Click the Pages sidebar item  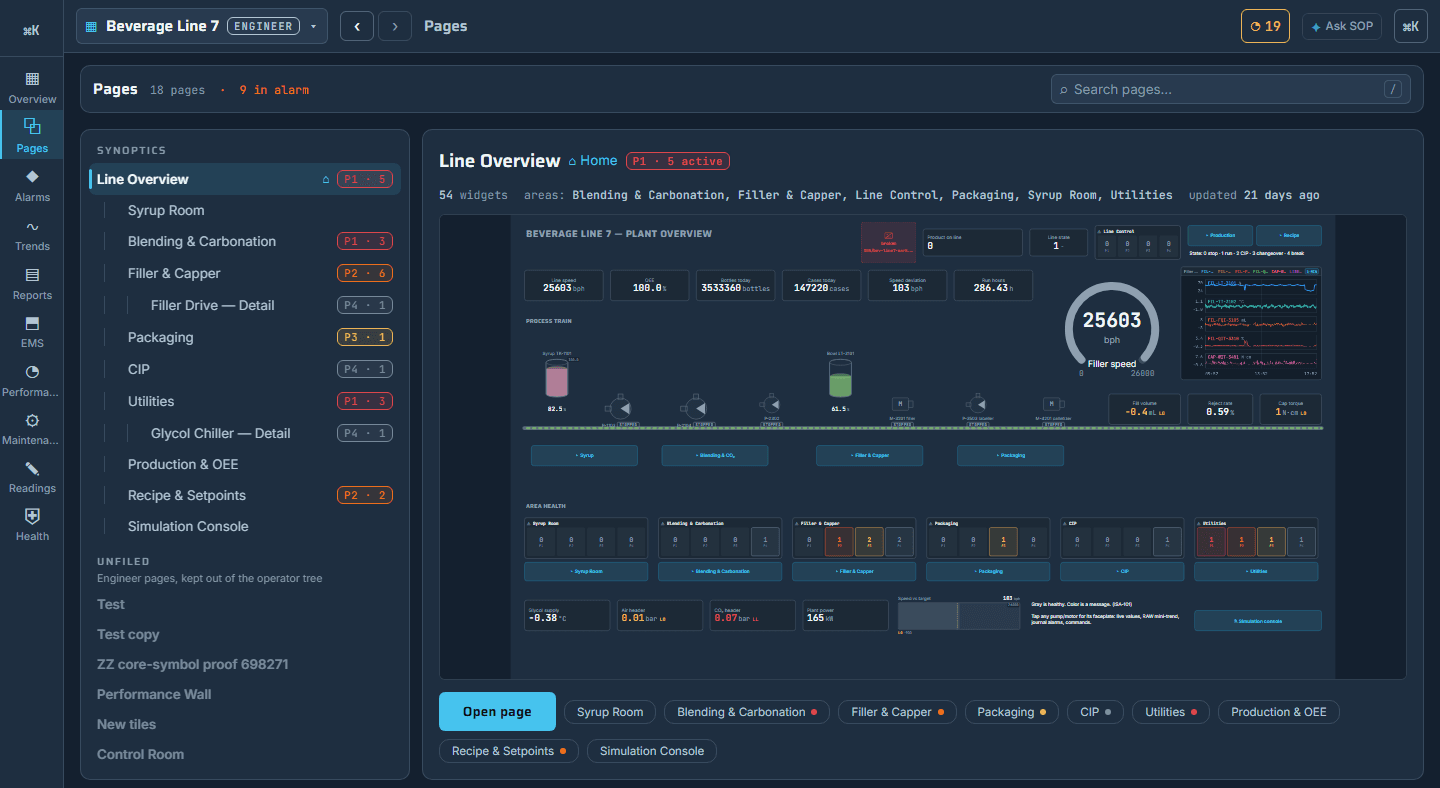click(x=32, y=136)
